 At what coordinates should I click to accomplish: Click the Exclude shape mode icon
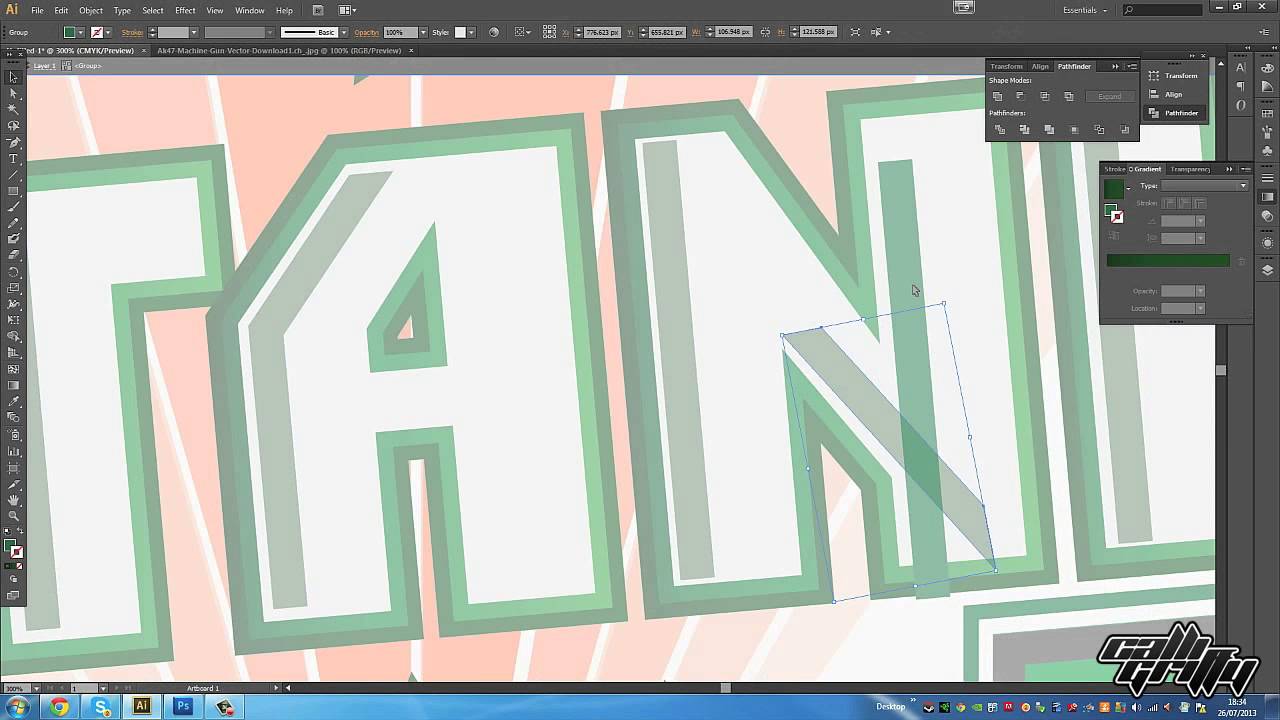coord(1069,96)
